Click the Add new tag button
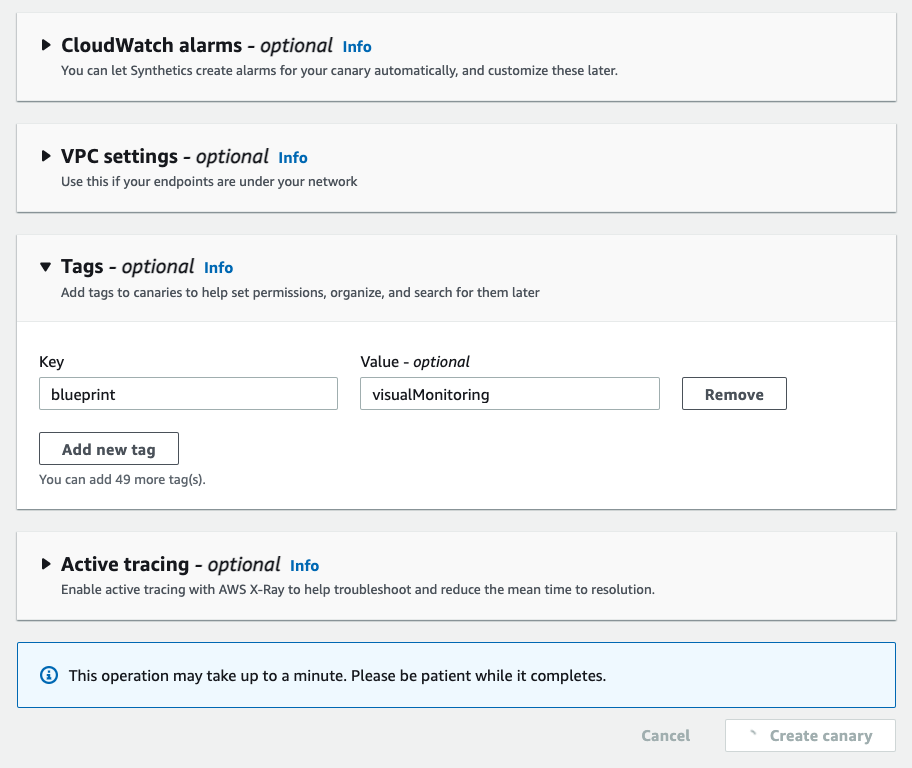 (108, 448)
